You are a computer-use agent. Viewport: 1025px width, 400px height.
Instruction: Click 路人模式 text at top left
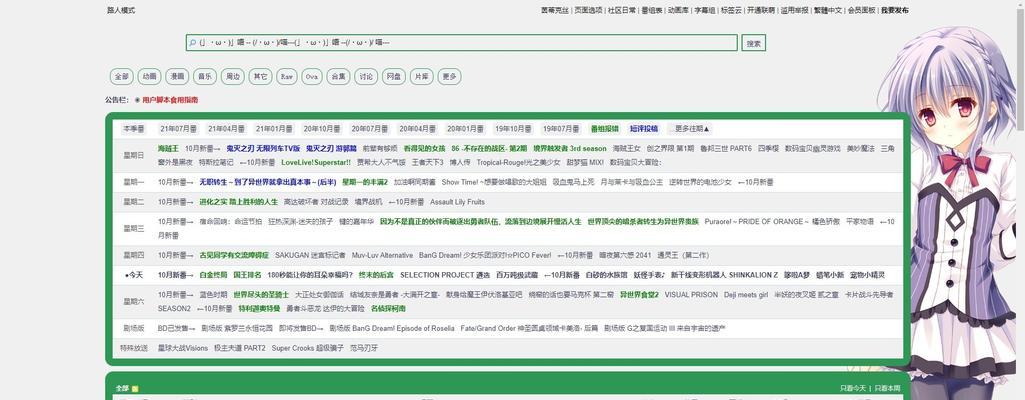pos(121,10)
